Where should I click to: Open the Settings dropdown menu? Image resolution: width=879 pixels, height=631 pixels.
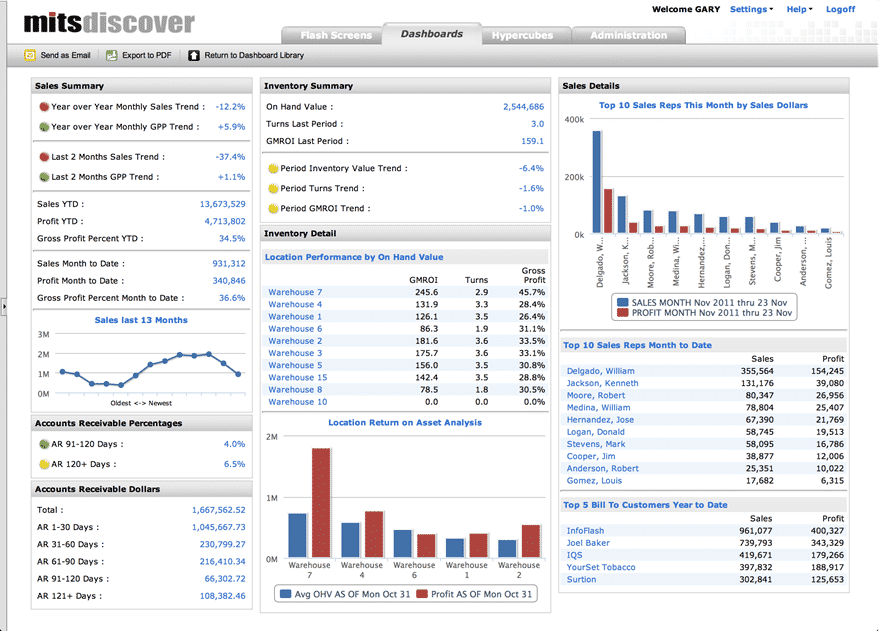[x=751, y=9]
